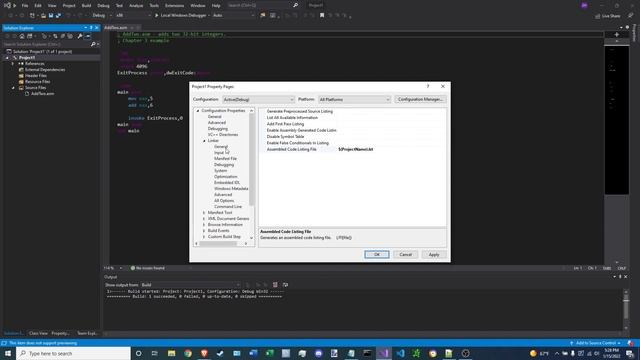Open VS Code from the Windows taskbar

[400, 353]
